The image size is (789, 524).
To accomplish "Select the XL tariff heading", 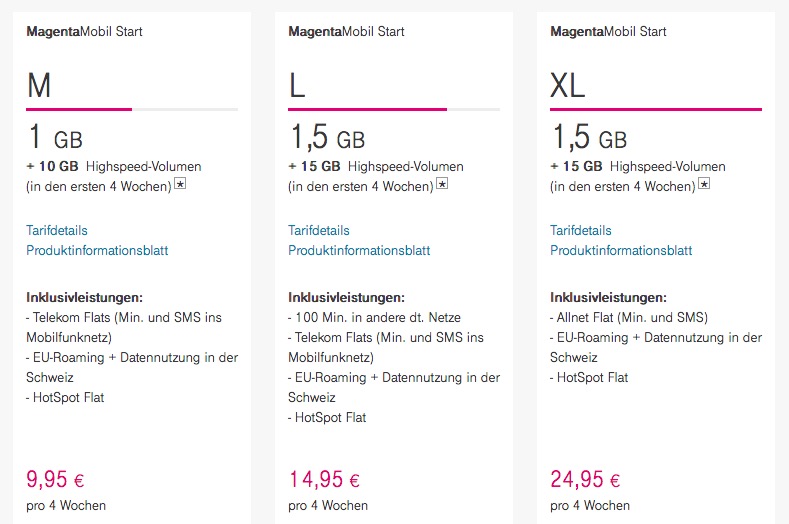I will (568, 87).
